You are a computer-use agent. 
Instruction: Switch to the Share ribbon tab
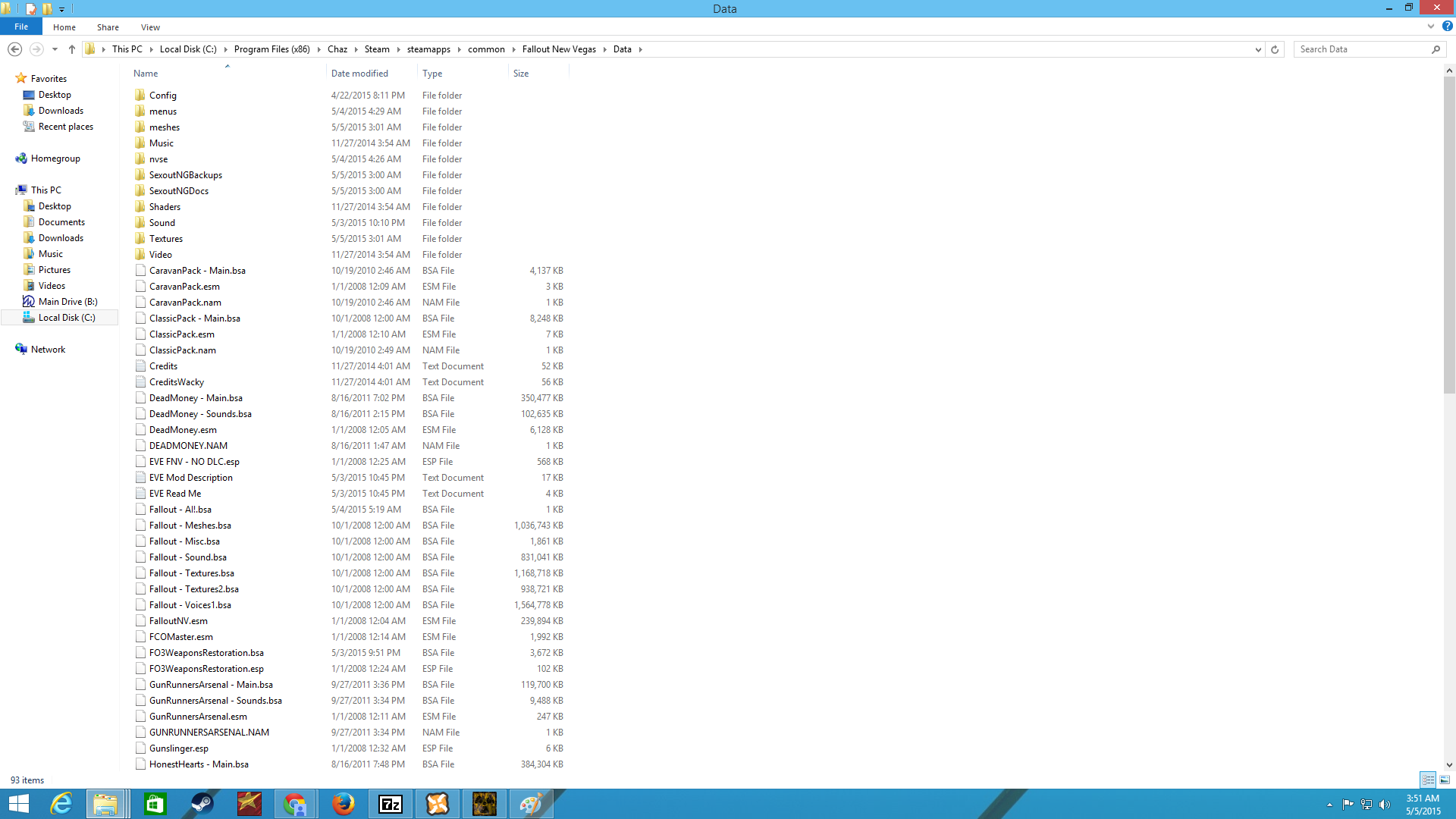pyautogui.click(x=108, y=27)
